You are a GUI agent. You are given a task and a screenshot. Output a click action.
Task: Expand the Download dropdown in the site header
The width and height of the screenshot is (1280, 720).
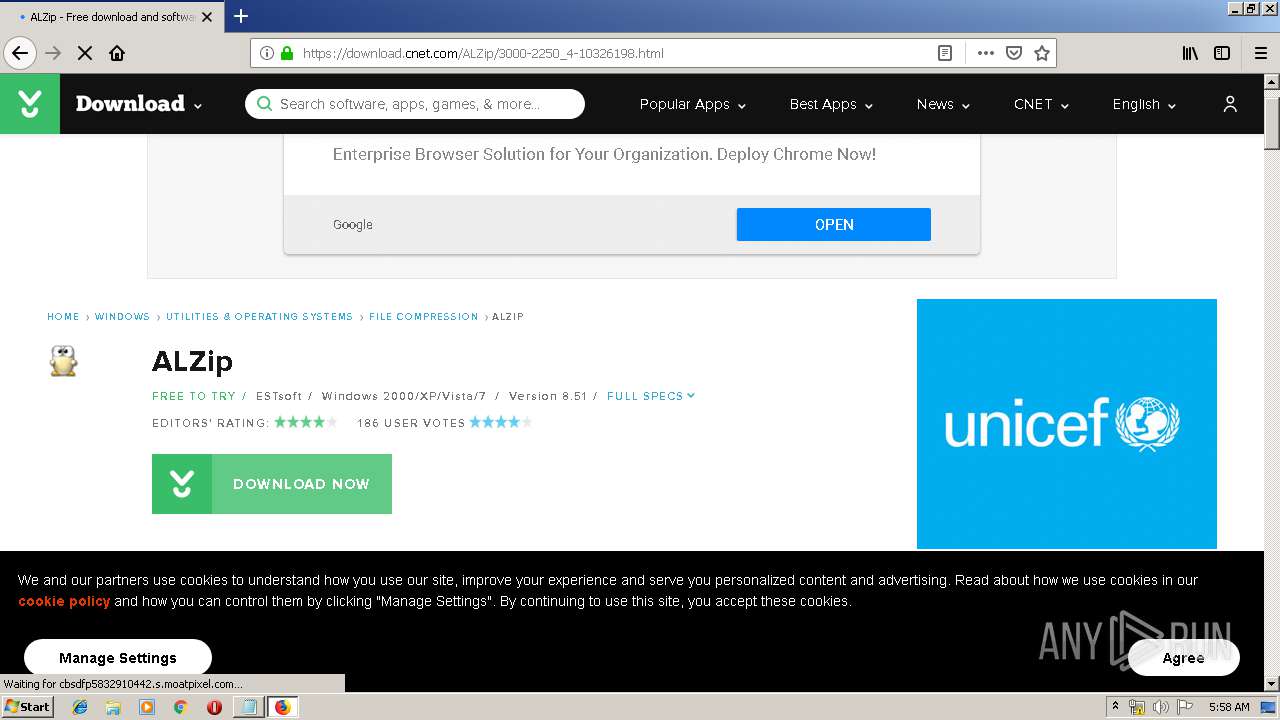(x=139, y=104)
